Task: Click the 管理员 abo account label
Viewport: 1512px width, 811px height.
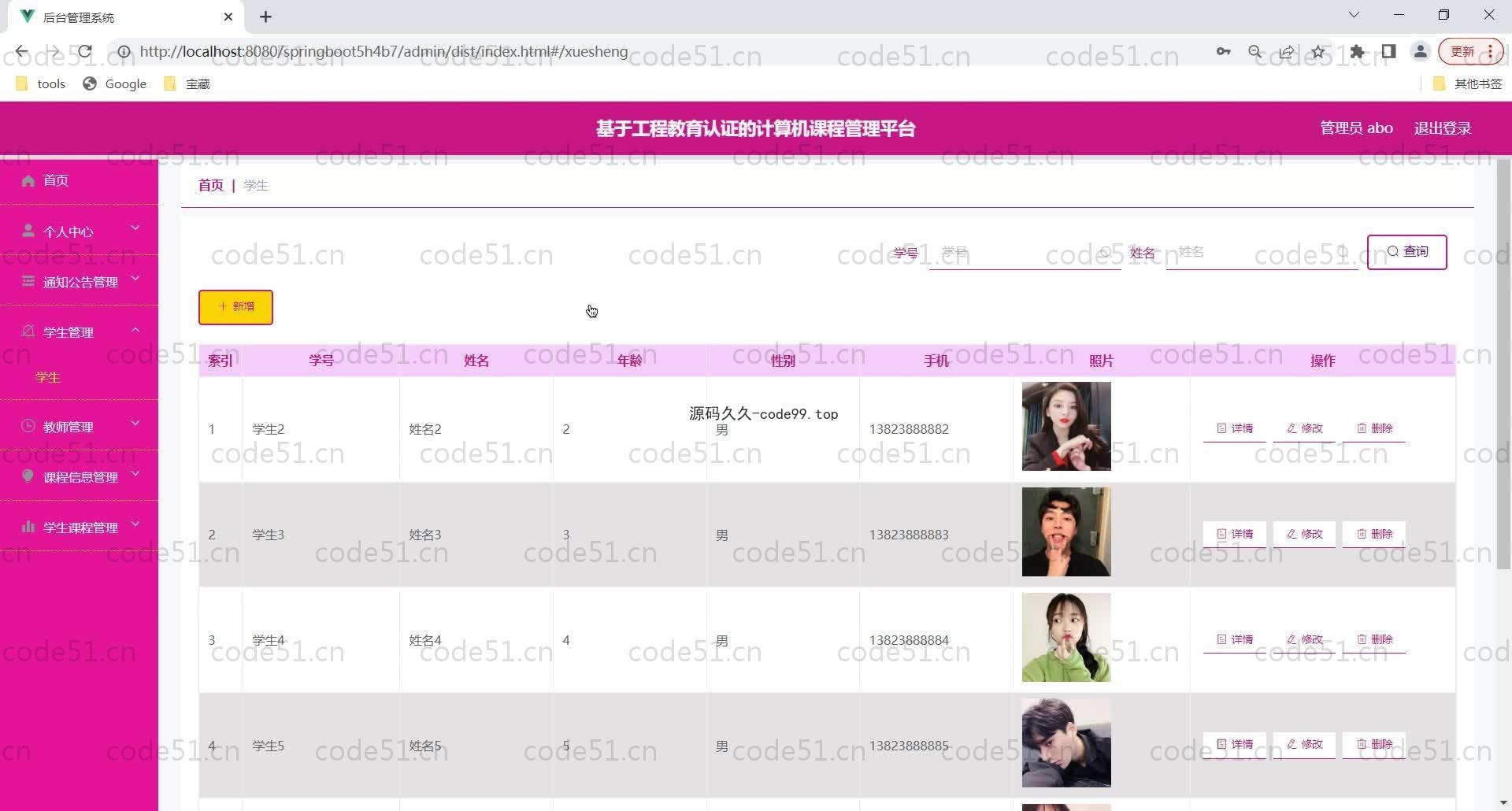Action: click(x=1356, y=128)
